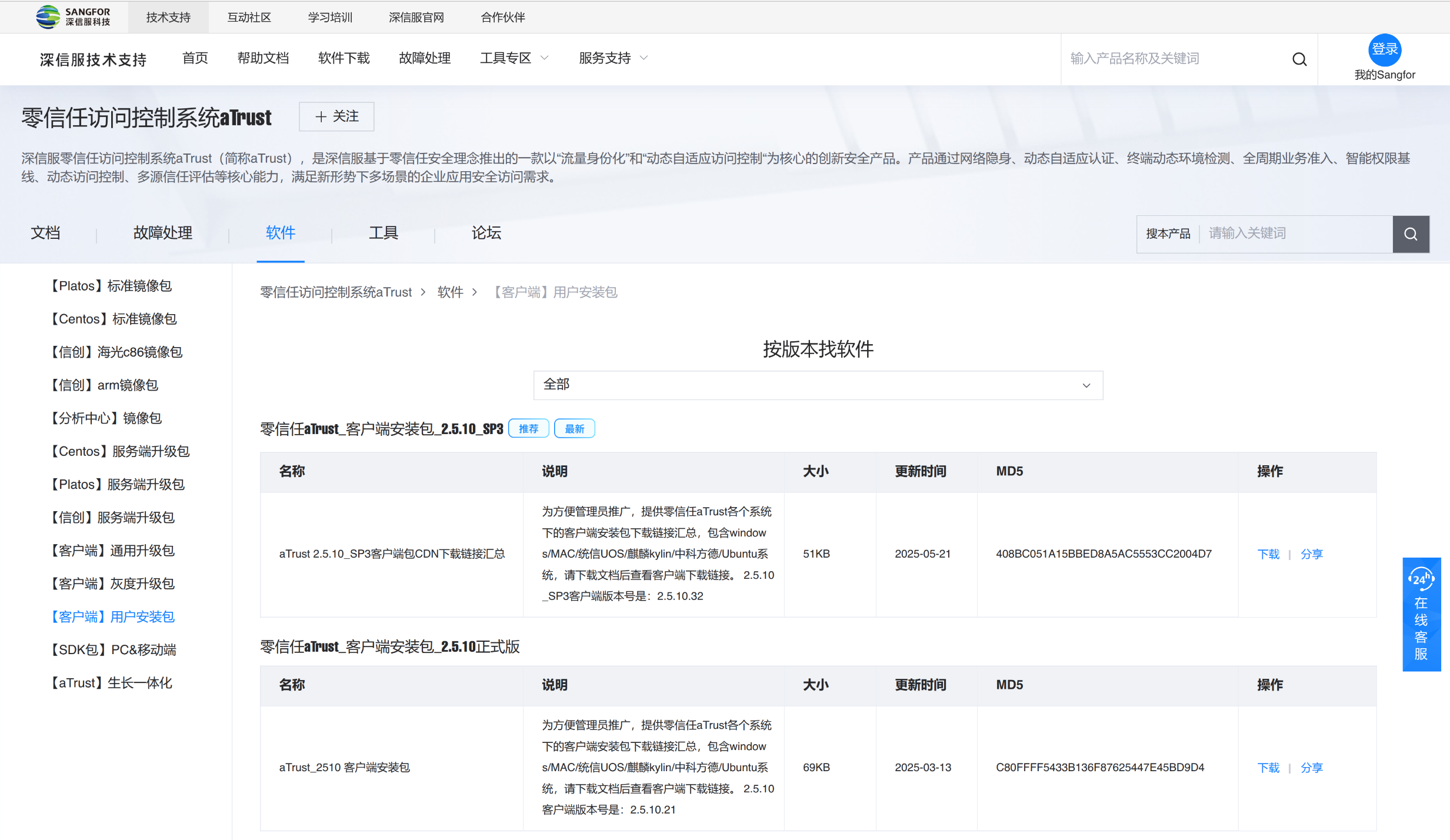Screen dimensions: 1450x840
Task: Open 【信创】服务端升级包 in sidebar
Action: [111, 517]
